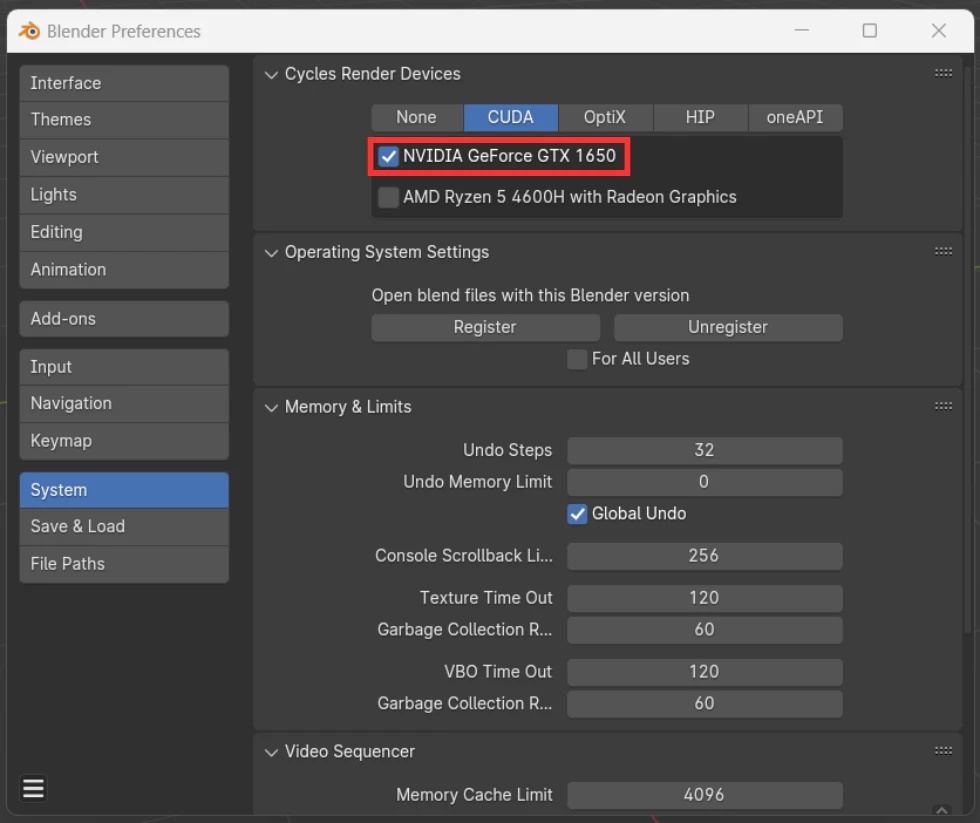Click the Undo Steps value field
The height and width of the screenshot is (823, 980).
point(704,451)
